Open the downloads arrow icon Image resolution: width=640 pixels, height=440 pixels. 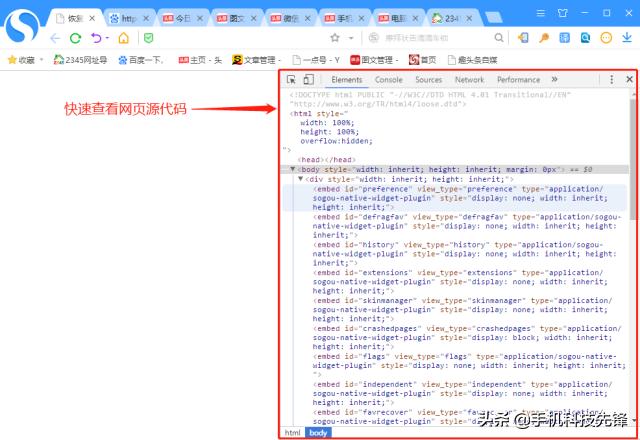point(627,38)
